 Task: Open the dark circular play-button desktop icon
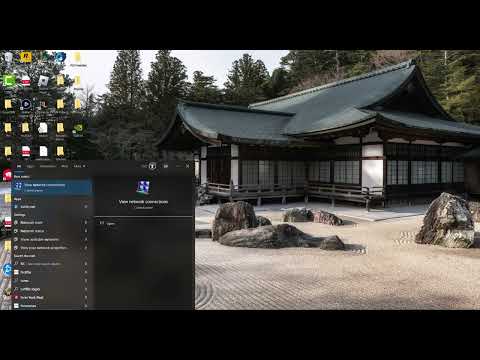point(26,105)
